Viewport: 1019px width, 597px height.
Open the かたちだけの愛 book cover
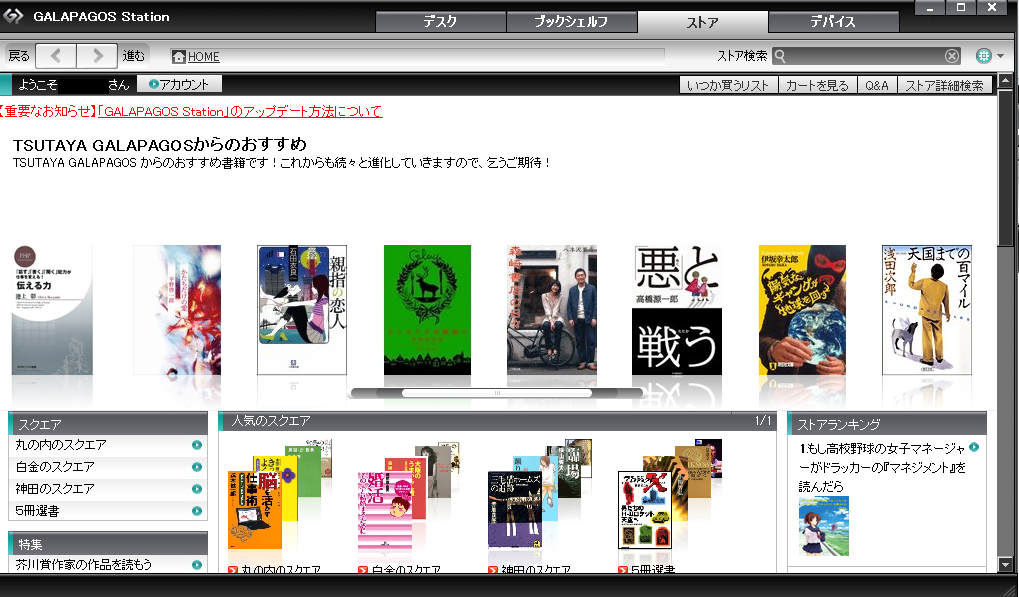coord(177,310)
